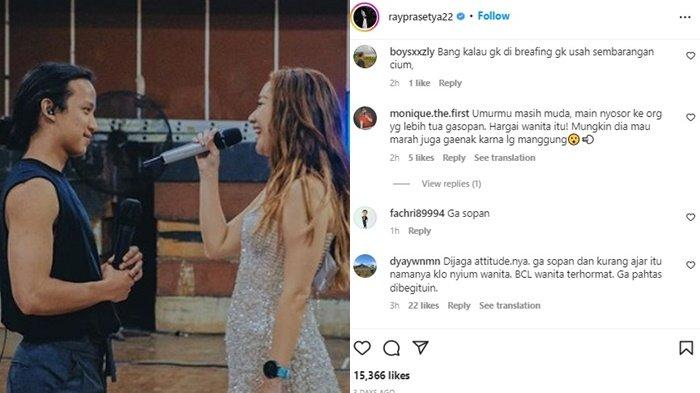
Task: Show translation of monique.the.first's comment
Action: coord(504,158)
